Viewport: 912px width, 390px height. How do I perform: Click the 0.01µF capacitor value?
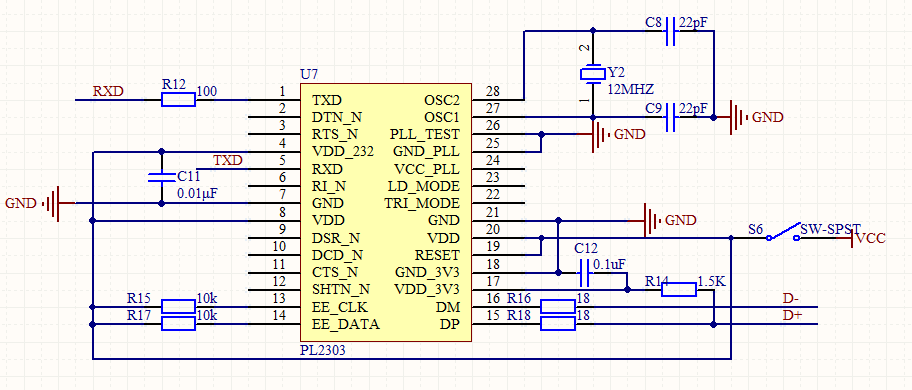pos(197,193)
